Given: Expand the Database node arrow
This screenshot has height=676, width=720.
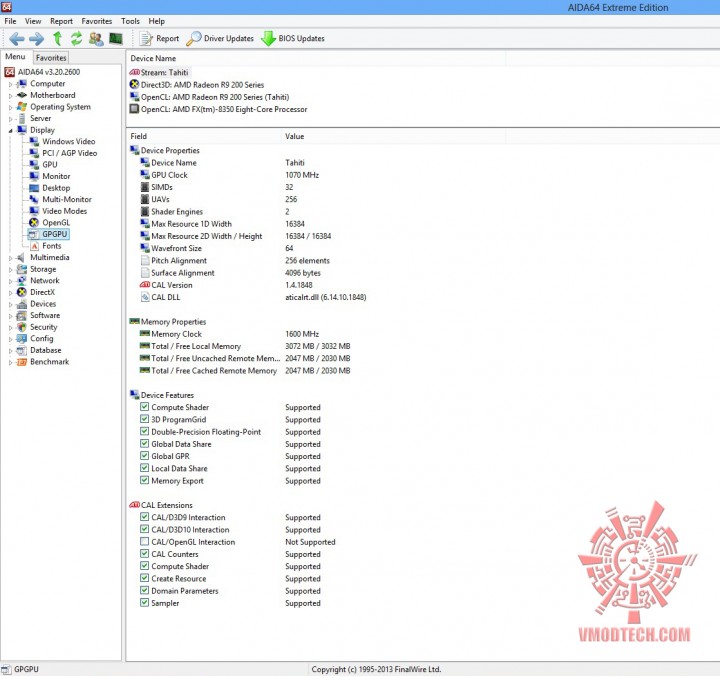Looking at the screenshot, I should pyautogui.click(x=10, y=350).
